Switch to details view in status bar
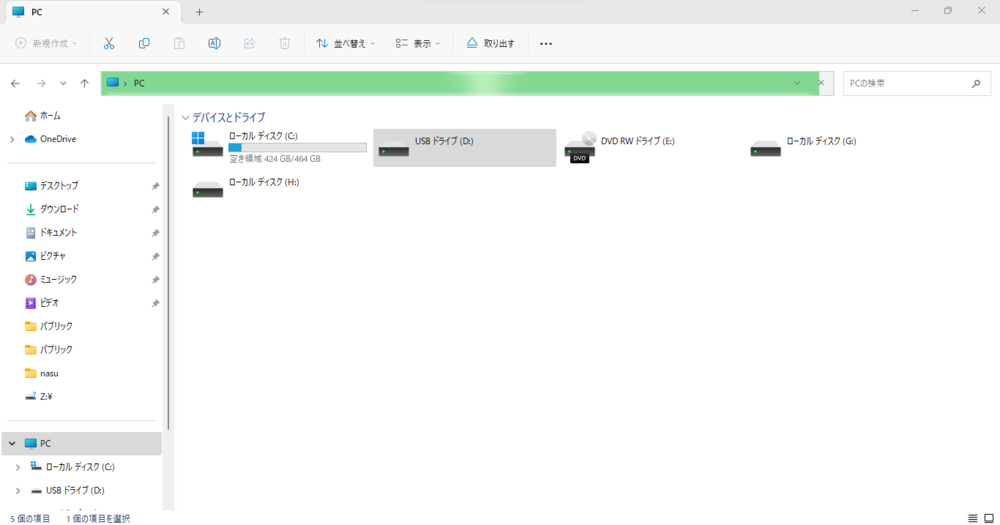This screenshot has height=525, width=1000. pos(973,518)
